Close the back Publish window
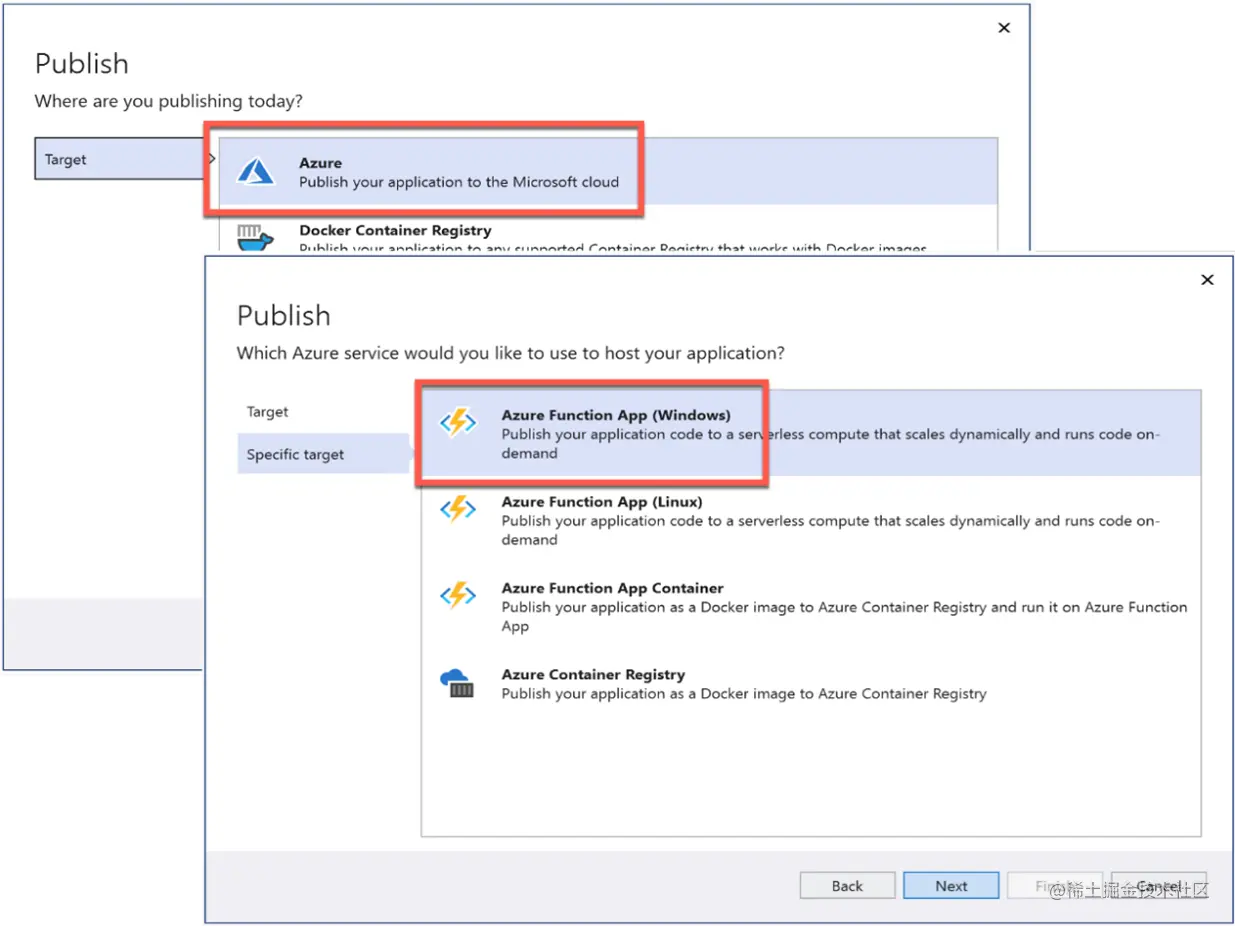The height and width of the screenshot is (926, 1235). [1004, 28]
